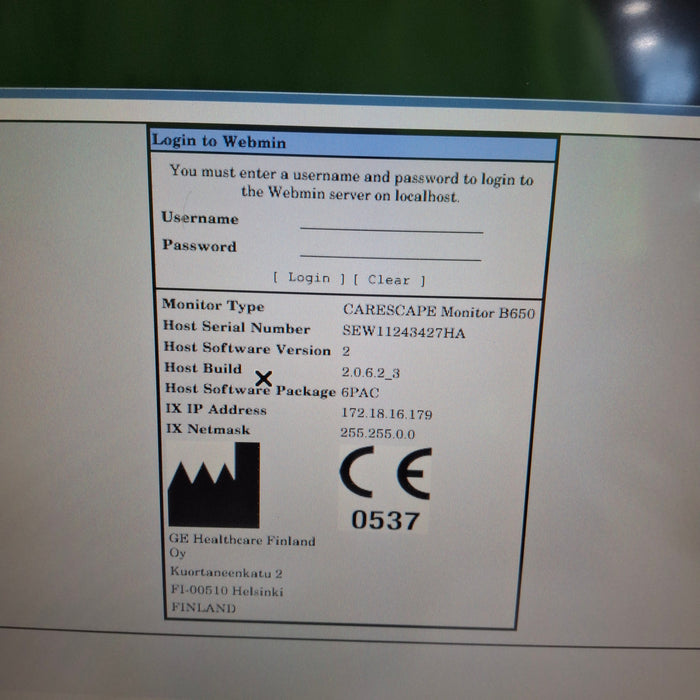Click the Monitor Type label
Image resolution: width=700 pixels, height=700 pixels.
[213, 306]
